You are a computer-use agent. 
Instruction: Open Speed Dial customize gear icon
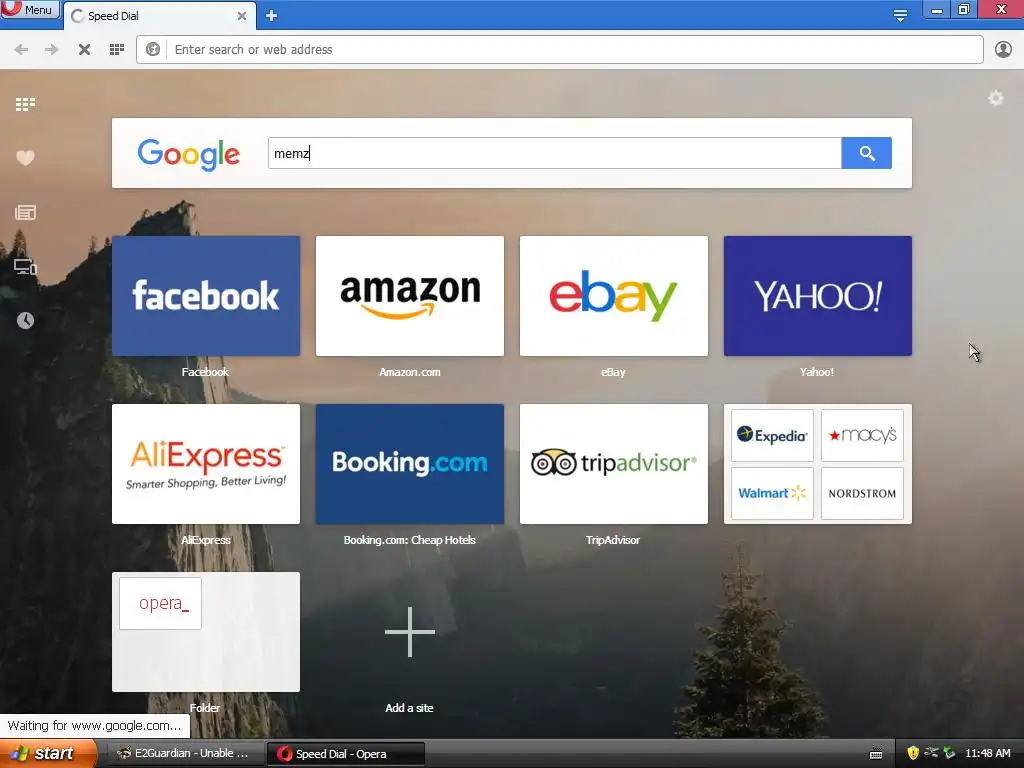(x=996, y=98)
